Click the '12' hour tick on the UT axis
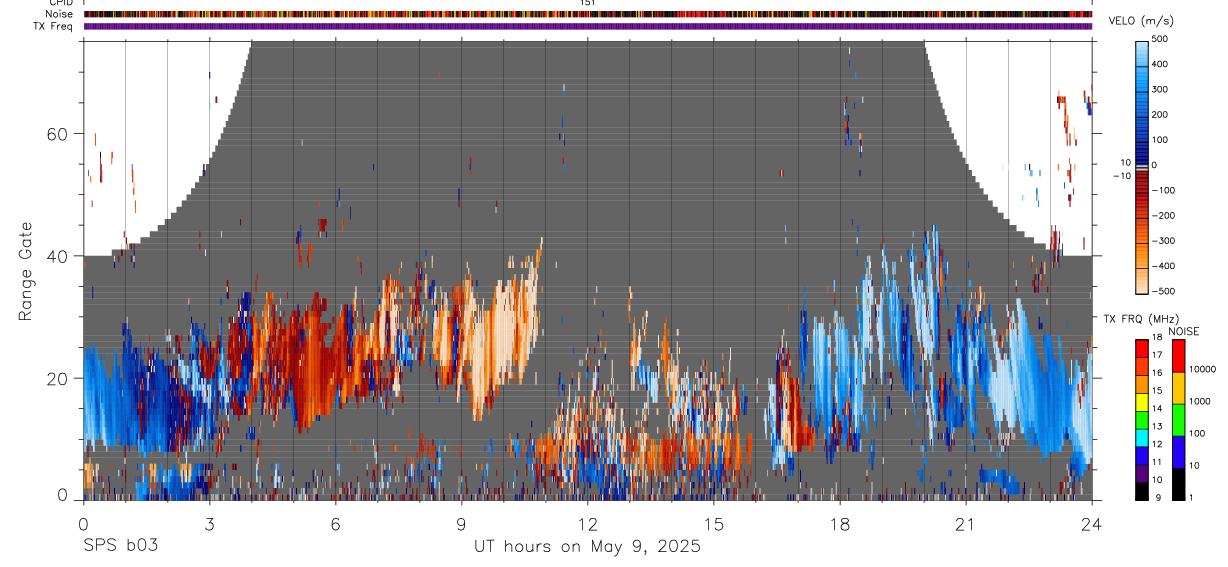1228x567 pixels. click(587, 524)
